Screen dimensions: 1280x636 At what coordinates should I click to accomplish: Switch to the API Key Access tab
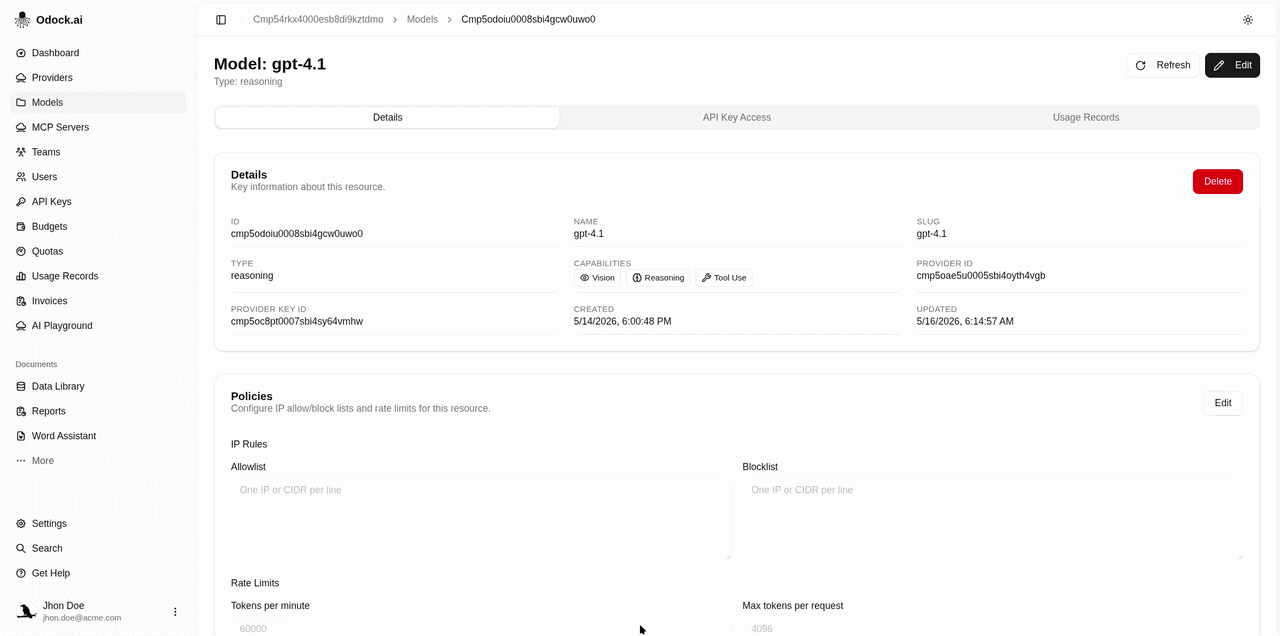(x=737, y=117)
